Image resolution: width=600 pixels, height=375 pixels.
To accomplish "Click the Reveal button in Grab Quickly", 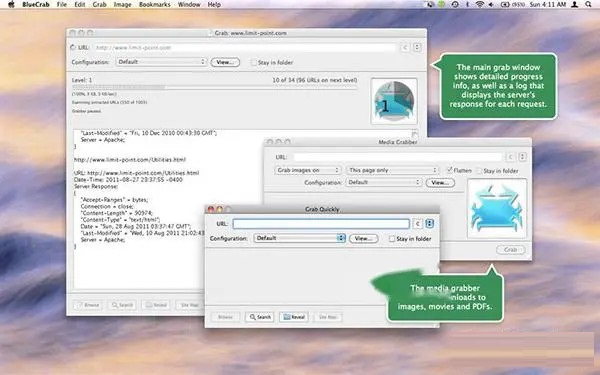I will (x=293, y=317).
